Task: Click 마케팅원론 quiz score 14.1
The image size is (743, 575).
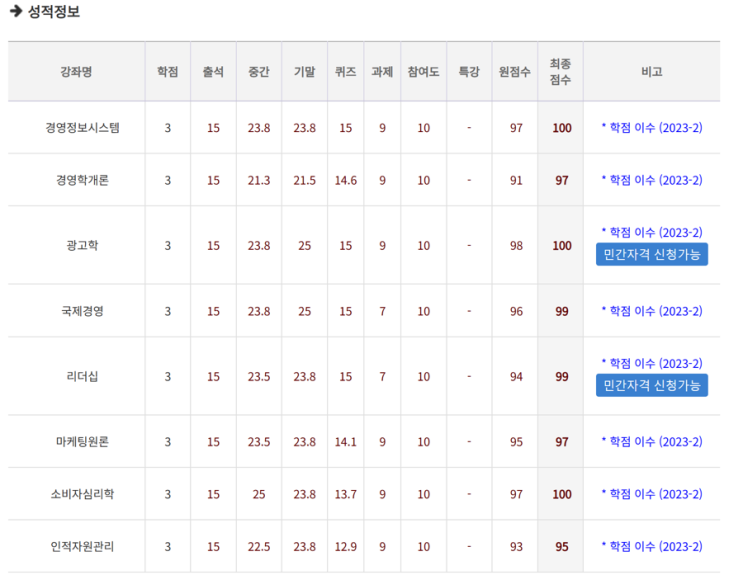Action: tap(345, 442)
